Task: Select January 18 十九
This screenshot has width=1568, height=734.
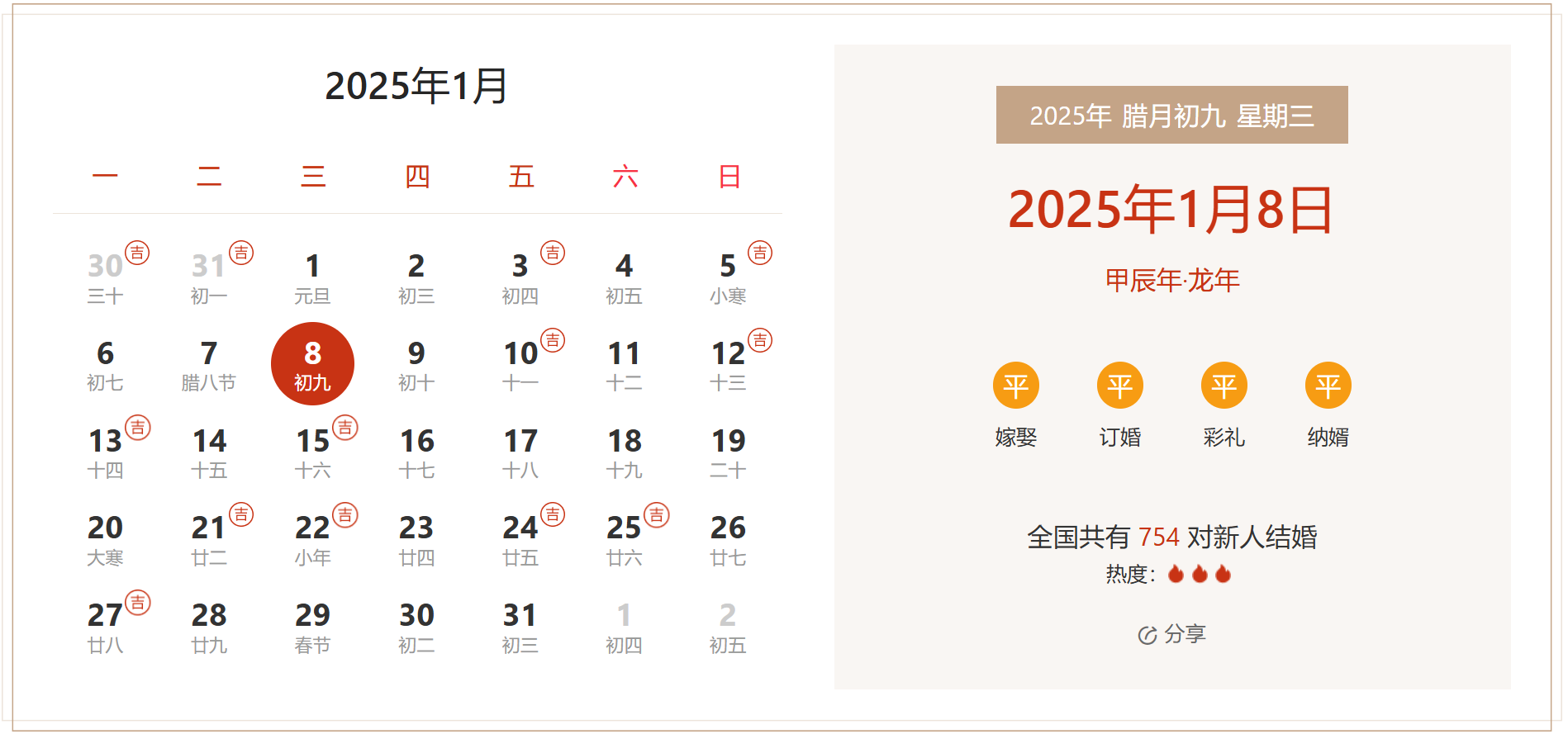Action: point(625,453)
